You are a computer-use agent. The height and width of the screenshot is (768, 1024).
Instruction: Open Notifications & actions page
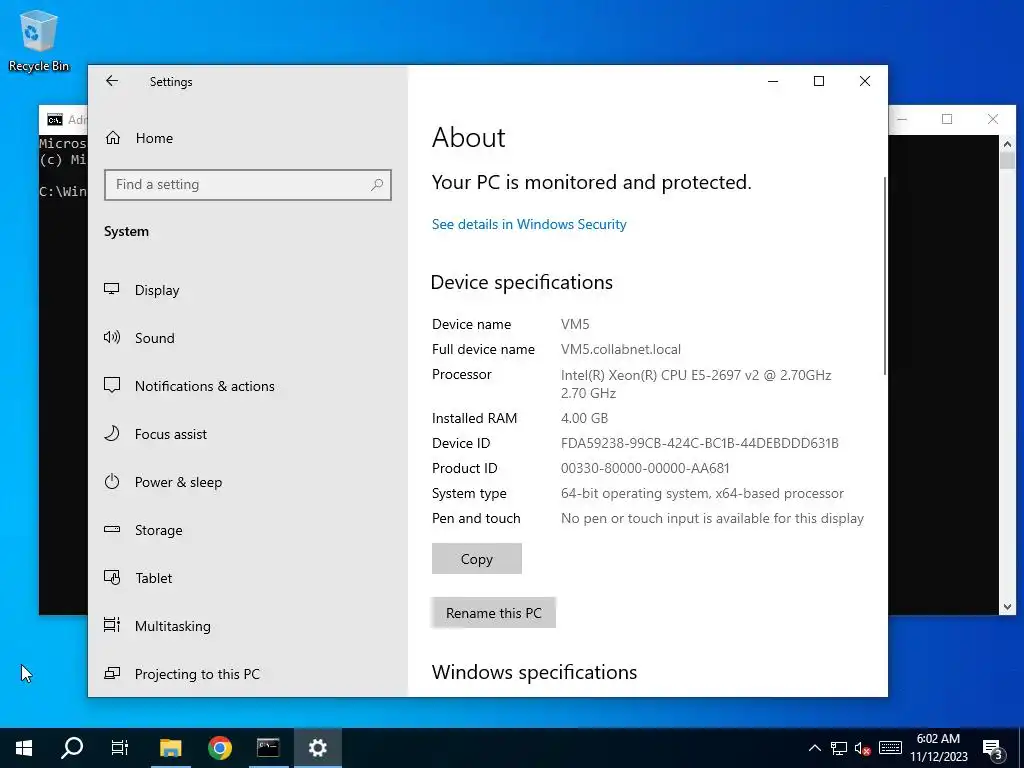click(x=204, y=386)
